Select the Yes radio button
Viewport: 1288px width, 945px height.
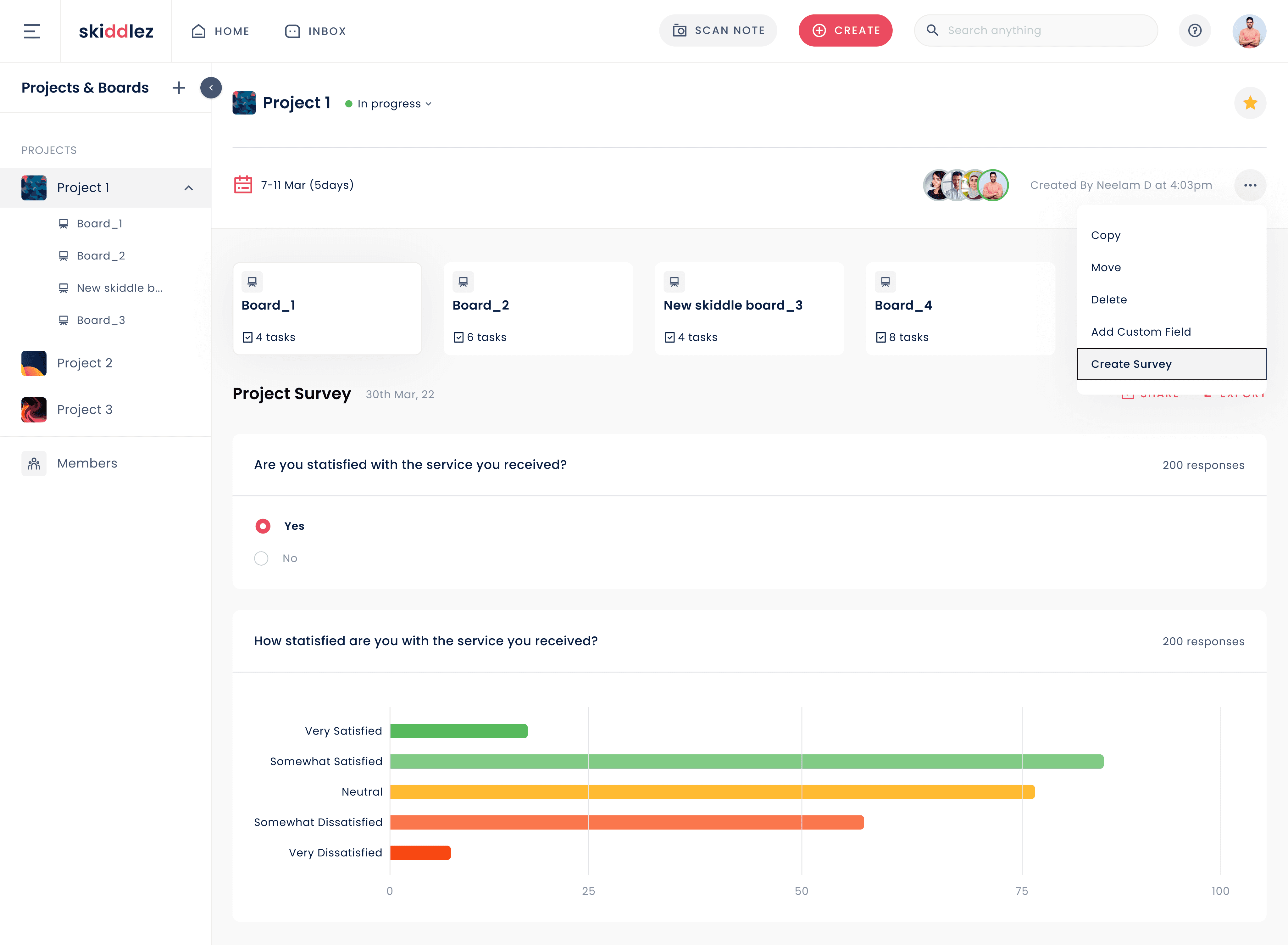[x=262, y=526]
